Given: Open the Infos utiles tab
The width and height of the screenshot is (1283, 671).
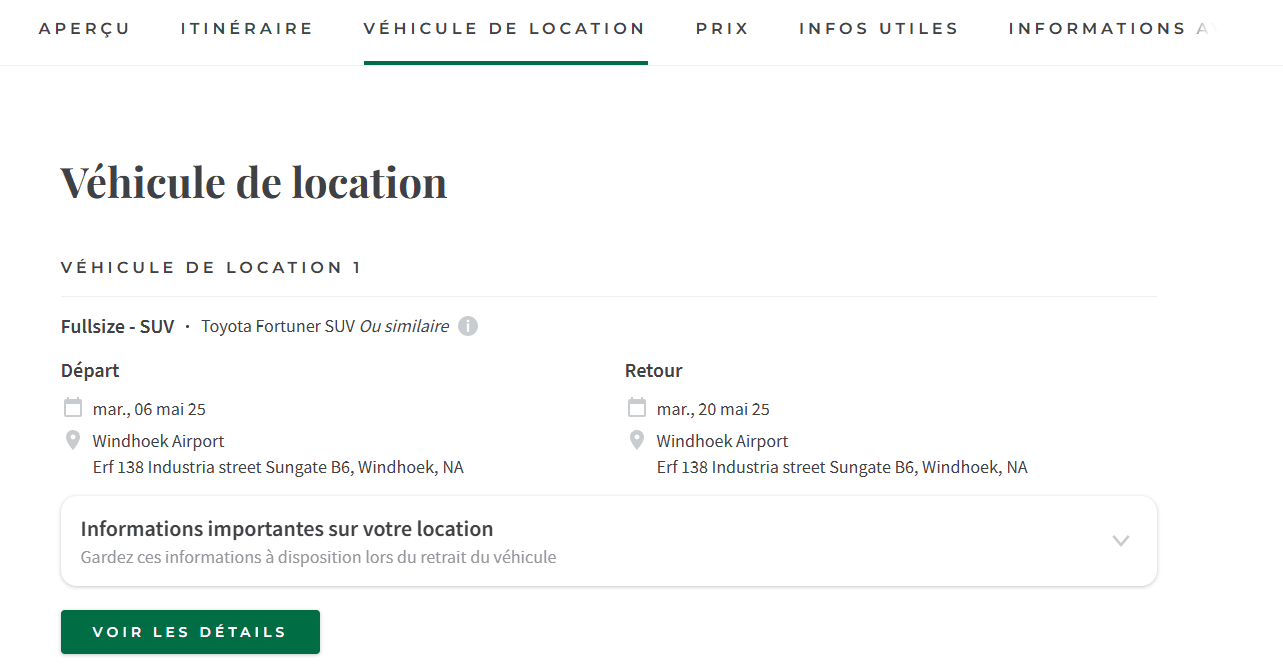Looking at the screenshot, I should (x=878, y=29).
